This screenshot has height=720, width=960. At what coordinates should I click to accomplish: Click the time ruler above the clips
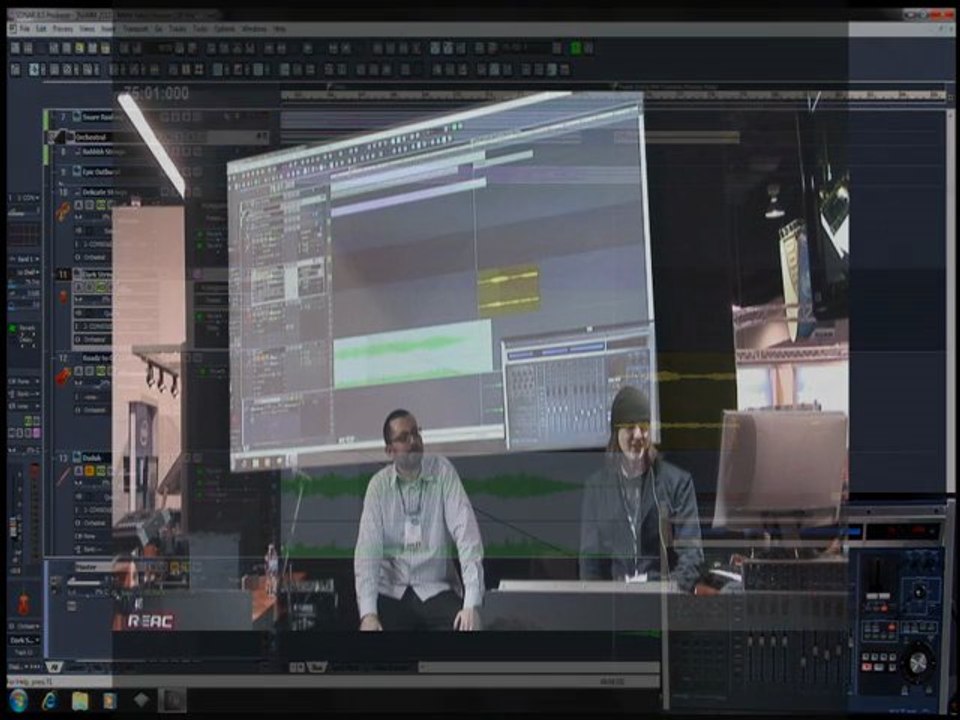612,95
